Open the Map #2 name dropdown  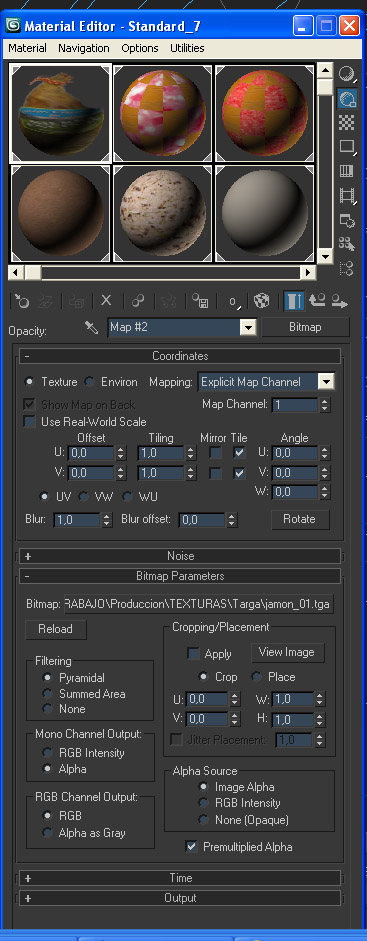[x=247, y=327]
